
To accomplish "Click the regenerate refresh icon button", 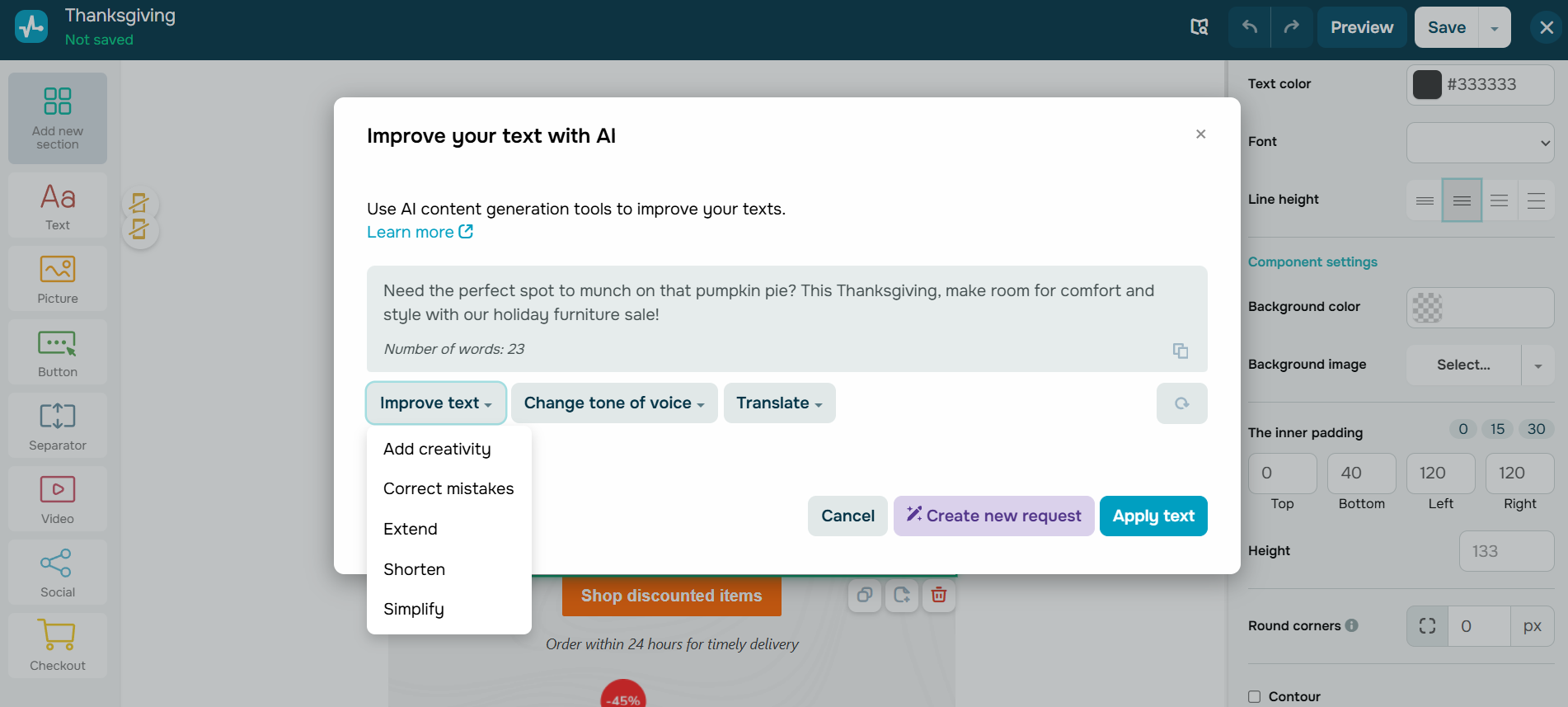I will [1181, 403].
